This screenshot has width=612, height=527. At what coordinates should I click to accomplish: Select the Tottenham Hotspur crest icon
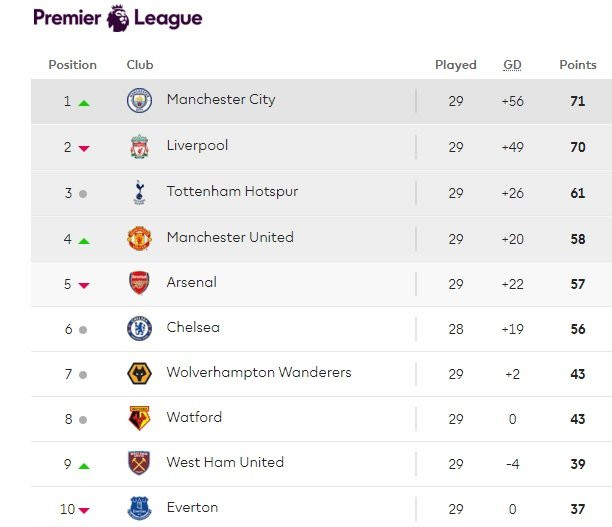pos(139,192)
